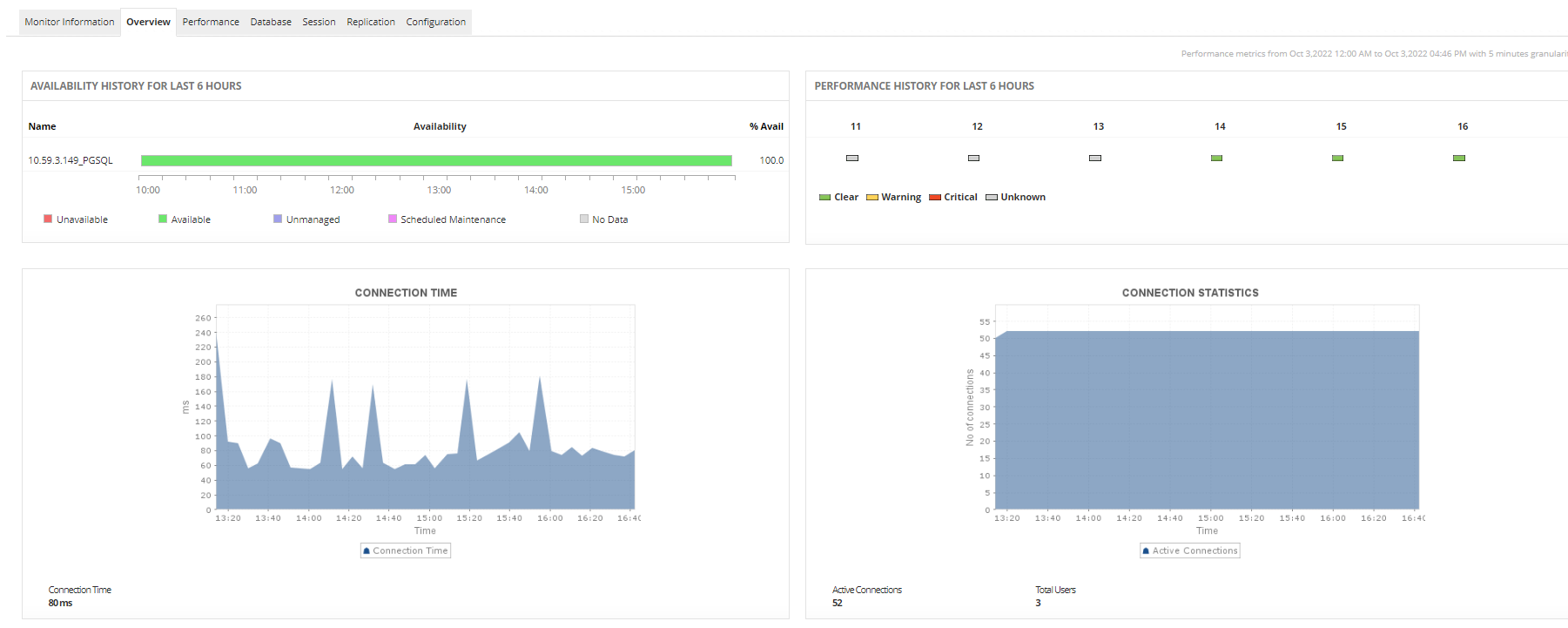
Task: Open the Configuration tab
Action: 435,22
